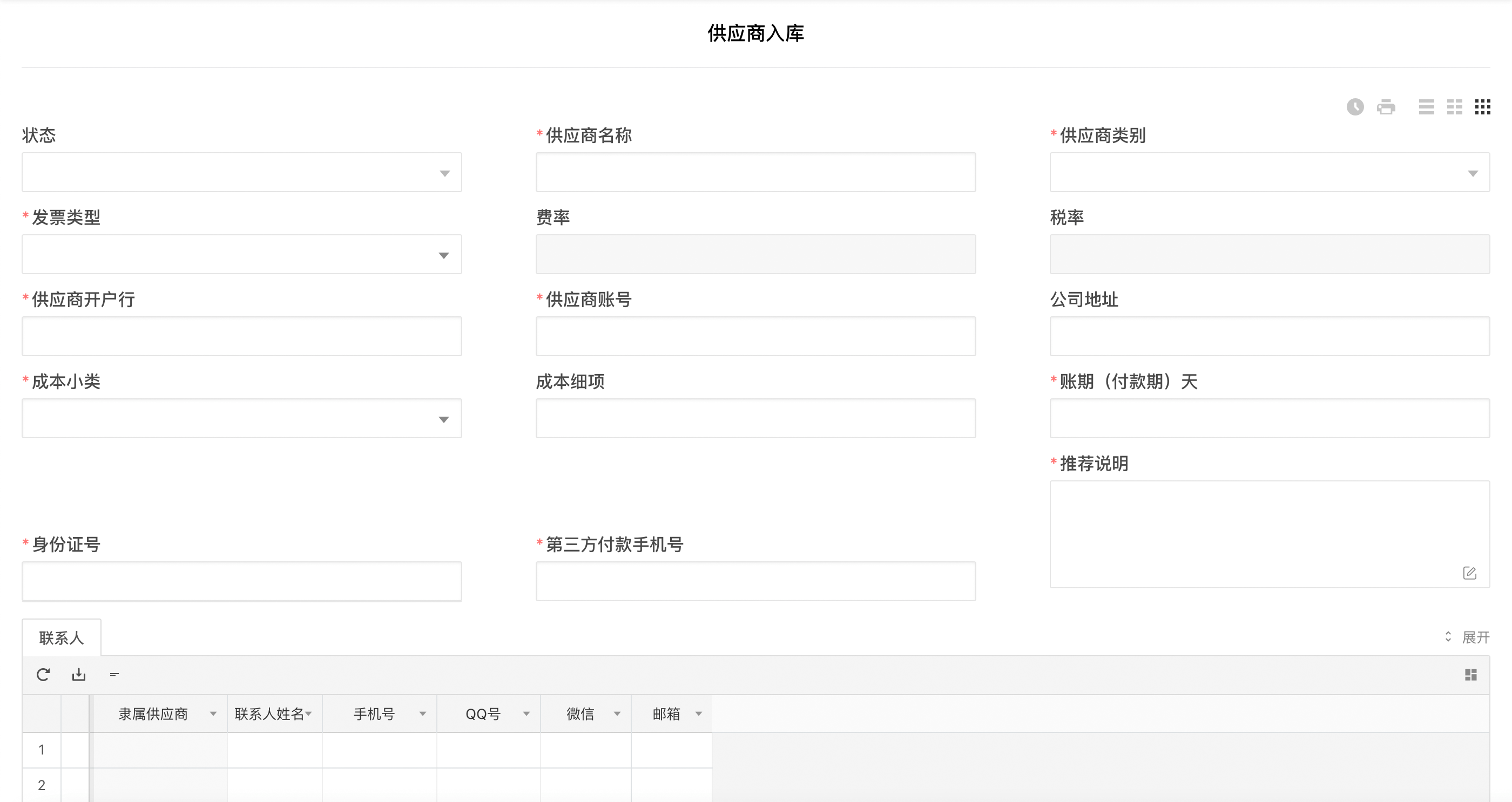Open the 推荐说明 expand-edit icon
The height and width of the screenshot is (802, 1512).
click(1469, 573)
